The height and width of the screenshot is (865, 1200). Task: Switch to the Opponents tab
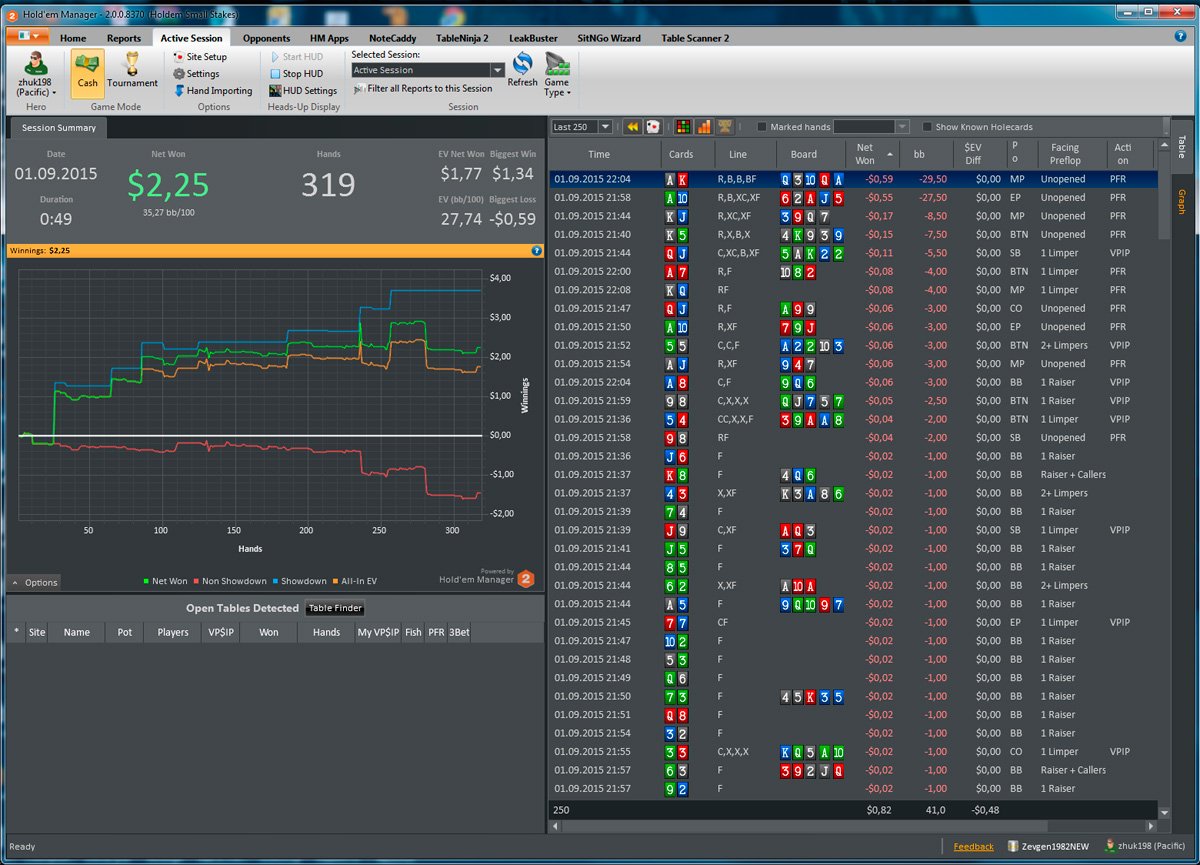[266, 38]
